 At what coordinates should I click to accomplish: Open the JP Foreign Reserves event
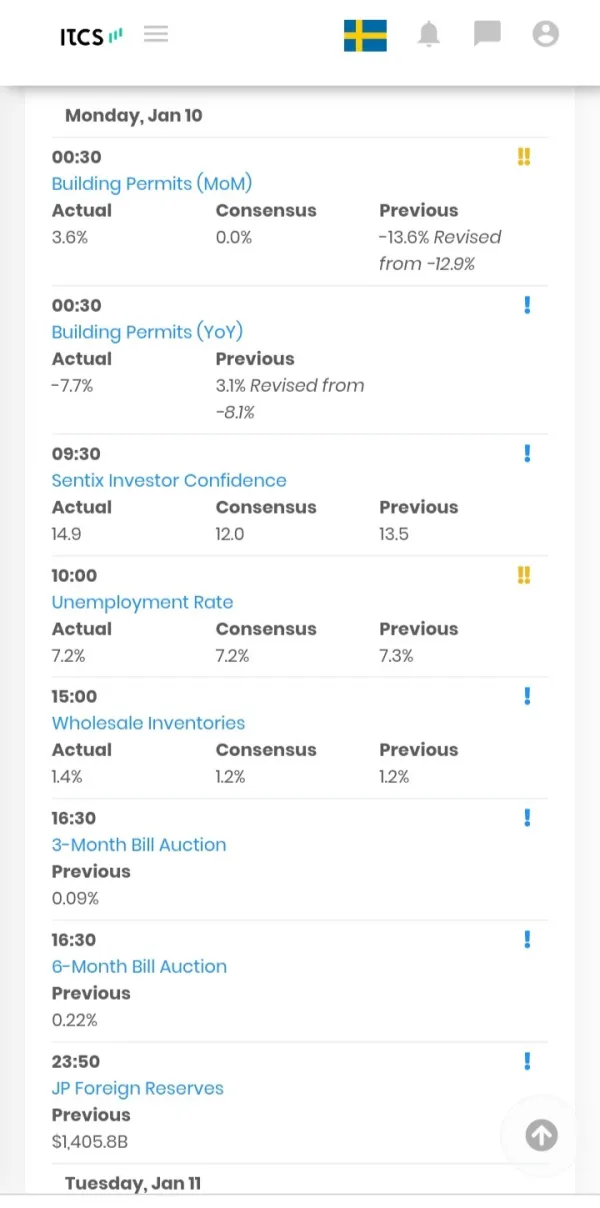tap(137, 1089)
